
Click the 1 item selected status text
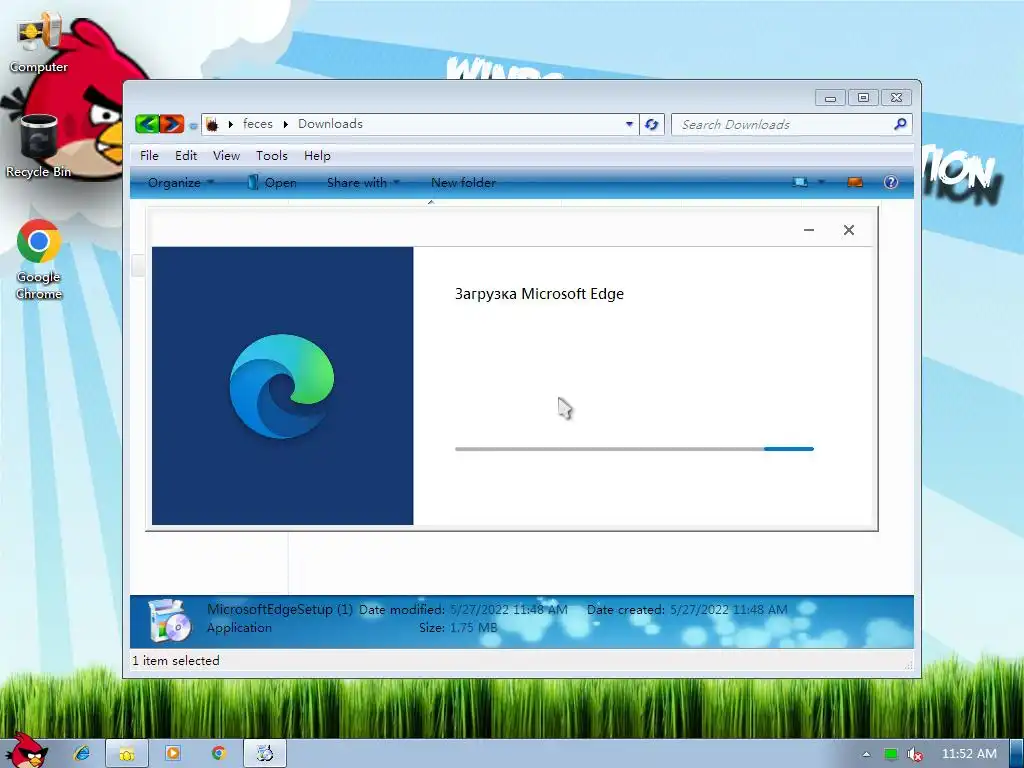[x=176, y=661]
